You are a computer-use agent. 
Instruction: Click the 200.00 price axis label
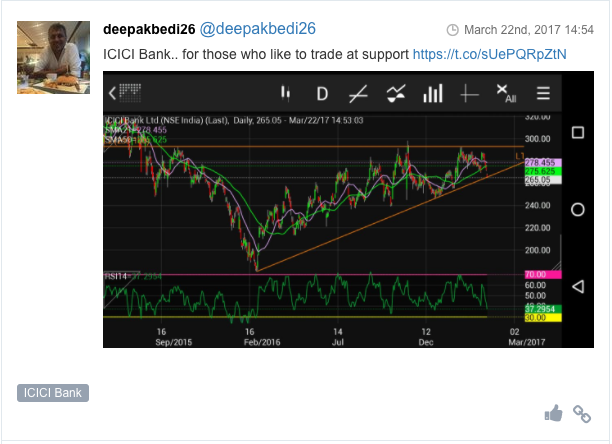[537, 250]
